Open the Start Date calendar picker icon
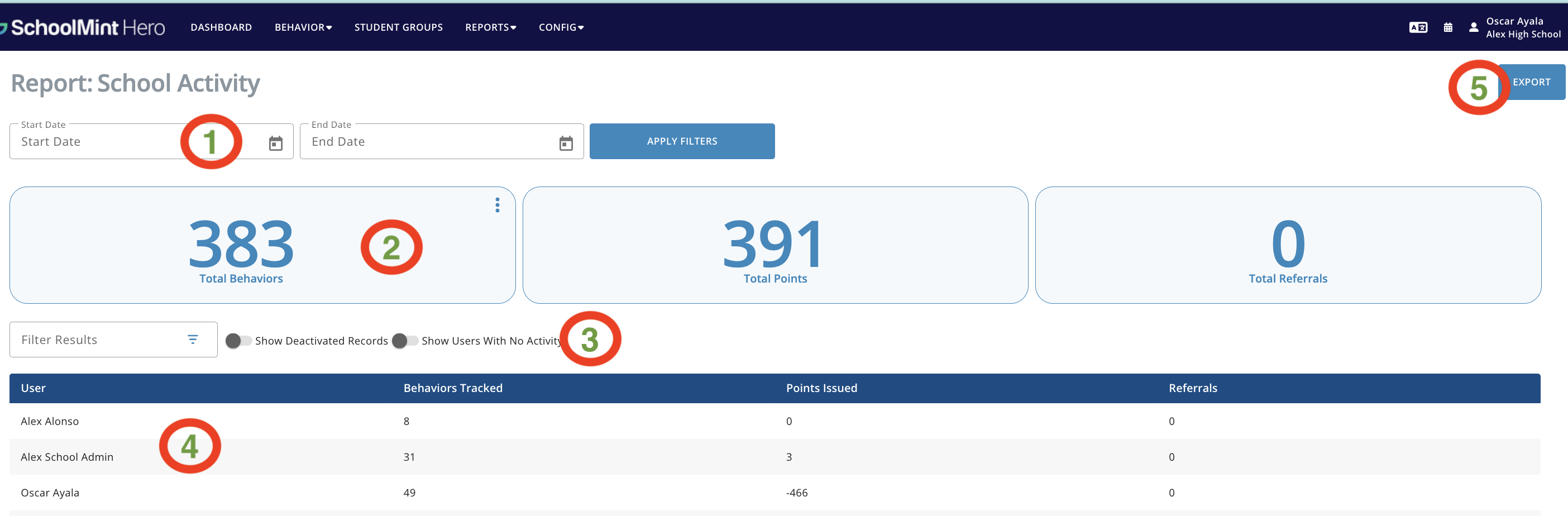This screenshot has height=516, width=1568. click(276, 143)
